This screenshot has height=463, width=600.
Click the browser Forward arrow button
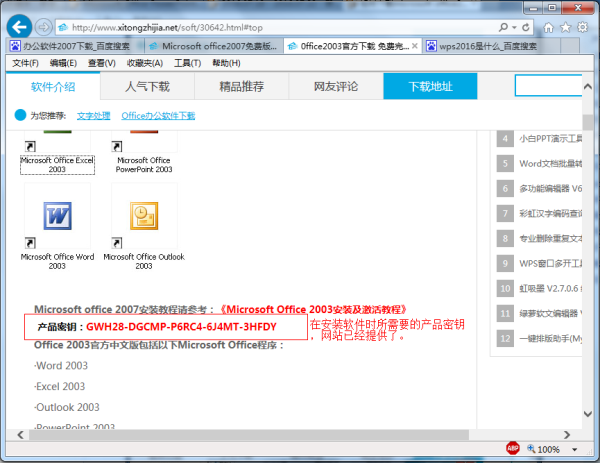tap(43, 27)
